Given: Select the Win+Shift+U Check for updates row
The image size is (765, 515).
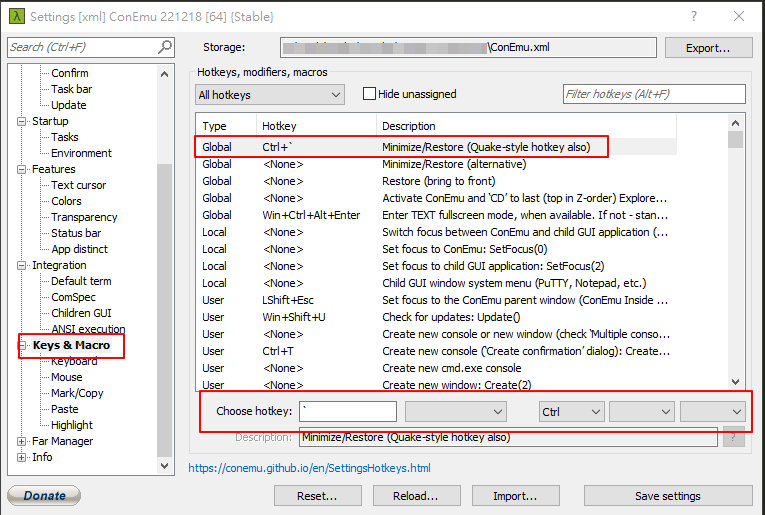Looking at the screenshot, I should pos(436,317).
